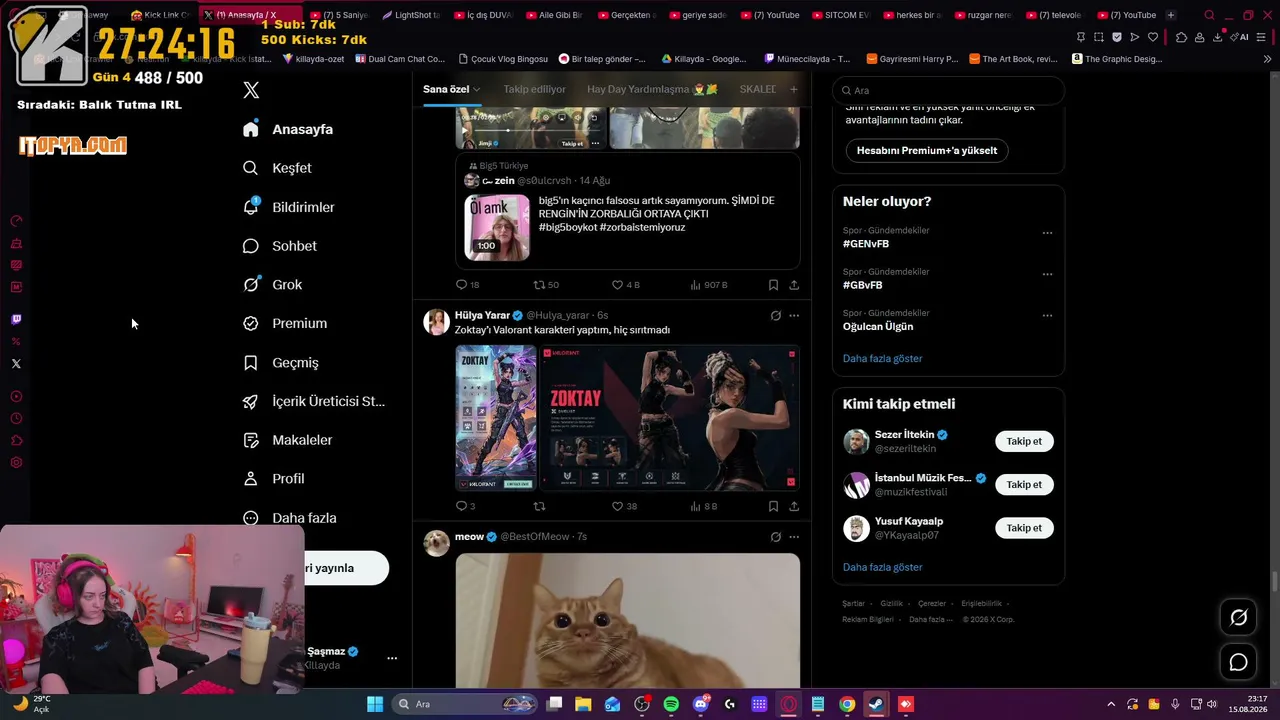Open more options on meow's post
The image size is (1280, 720).
click(x=794, y=537)
